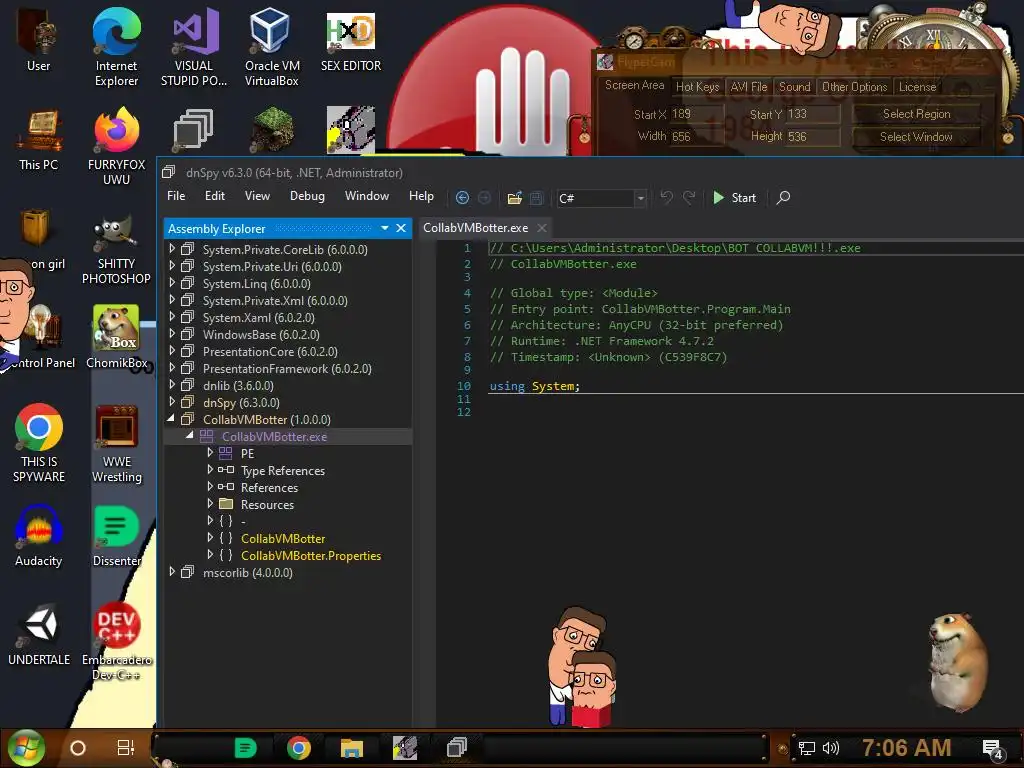1024x768 pixels.
Task: Start debugging with the Start button
Action: coord(734,197)
